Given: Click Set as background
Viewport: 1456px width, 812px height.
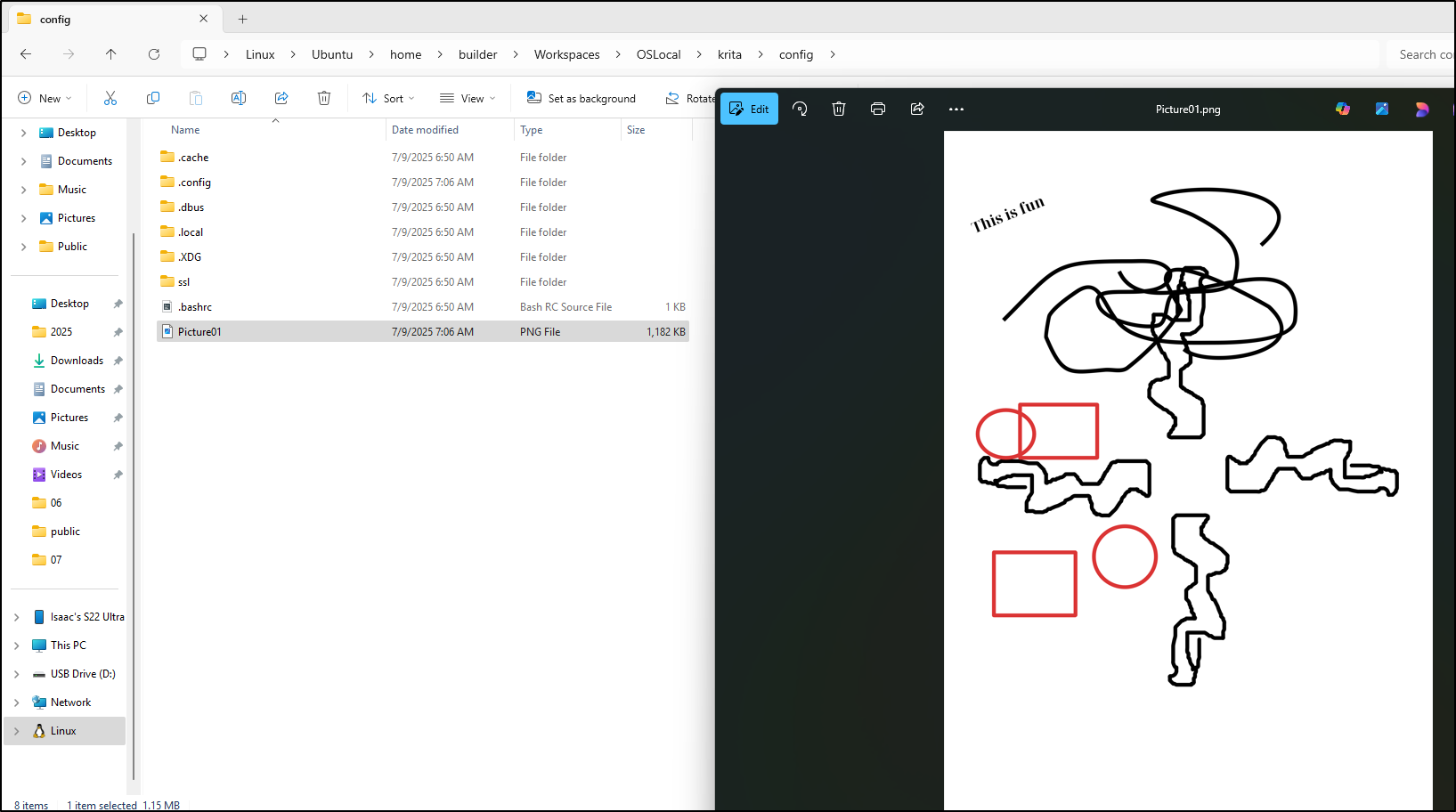Looking at the screenshot, I should pyautogui.click(x=582, y=98).
